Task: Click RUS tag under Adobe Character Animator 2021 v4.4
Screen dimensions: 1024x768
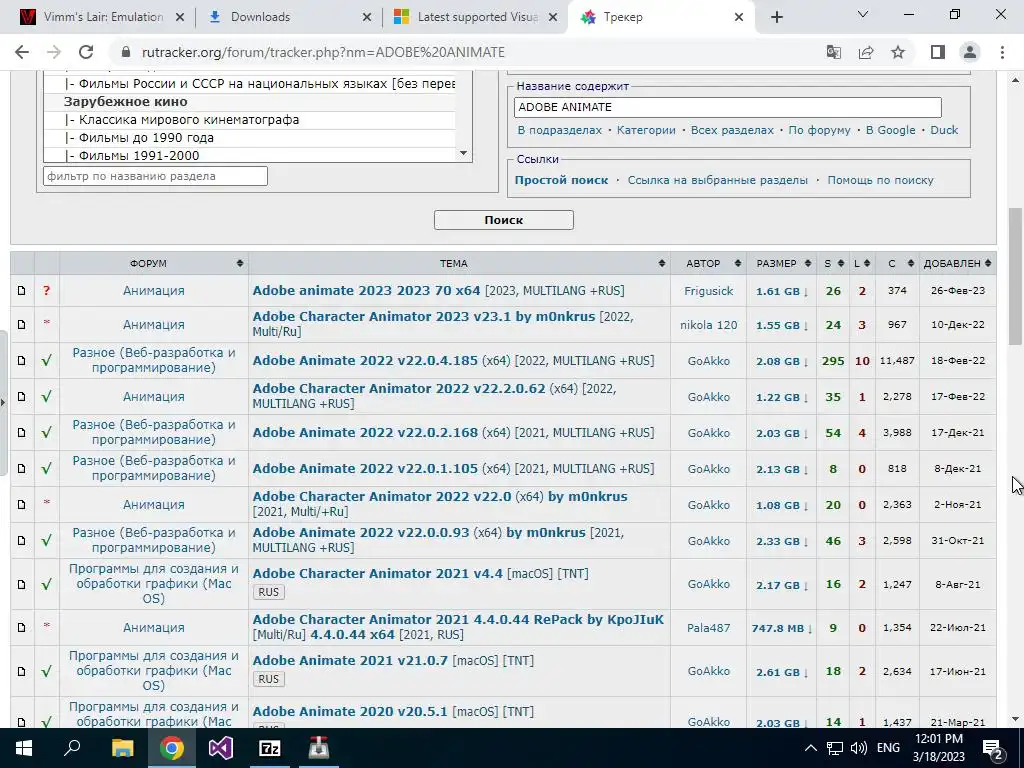Action: (268, 592)
